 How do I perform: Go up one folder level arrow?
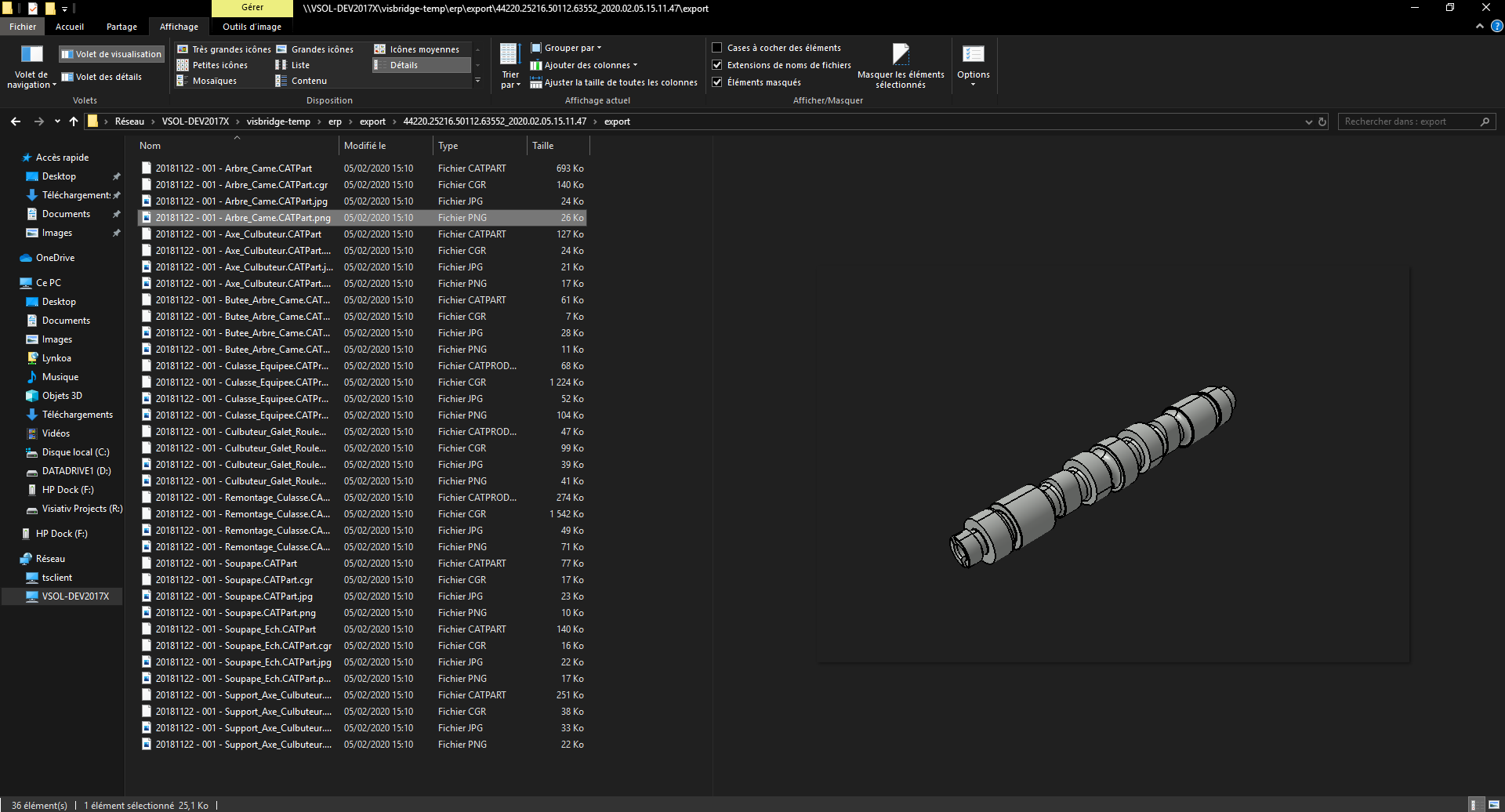pyautogui.click(x=74, y=121)
